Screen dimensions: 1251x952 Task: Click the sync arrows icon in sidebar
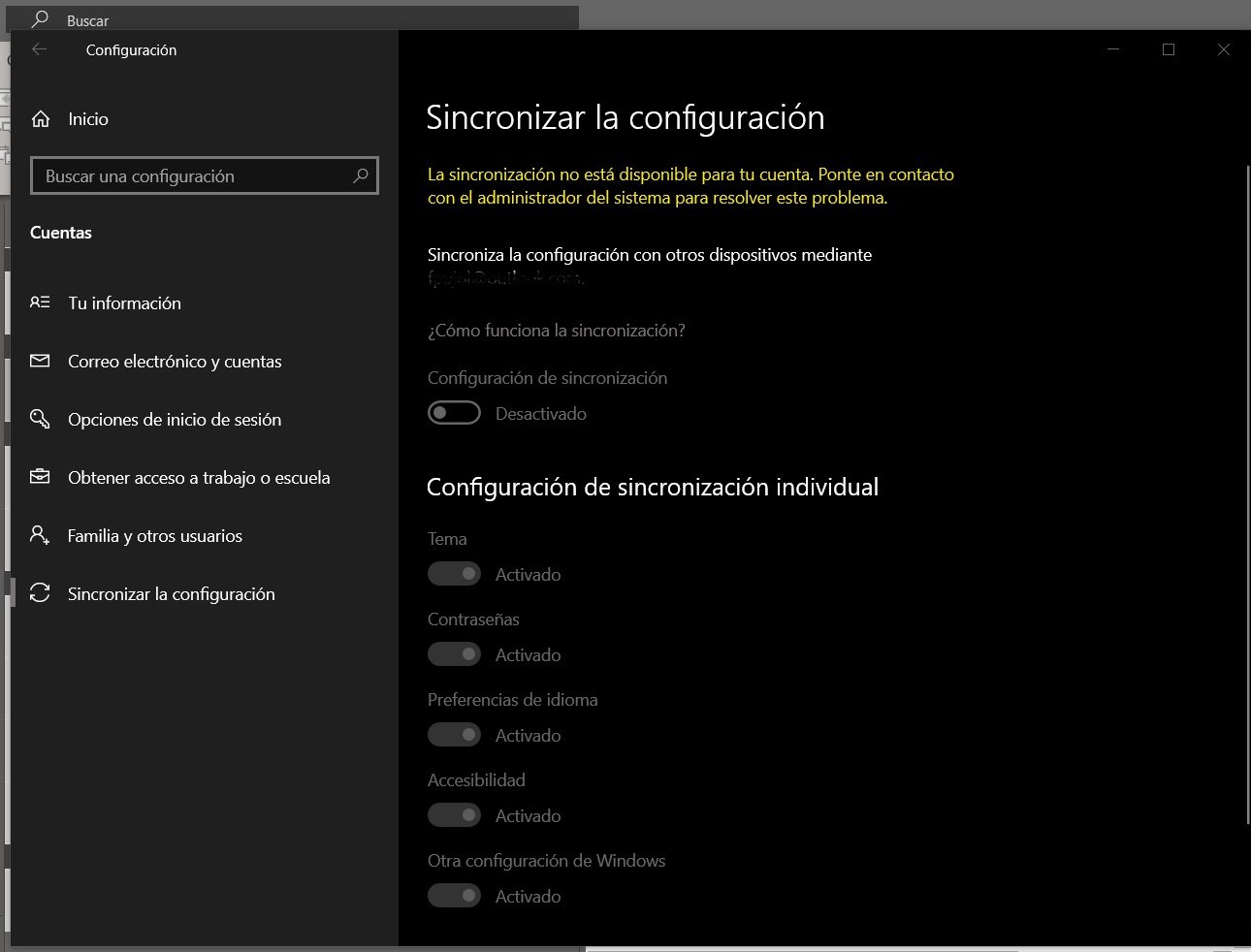tap(40, 593)
